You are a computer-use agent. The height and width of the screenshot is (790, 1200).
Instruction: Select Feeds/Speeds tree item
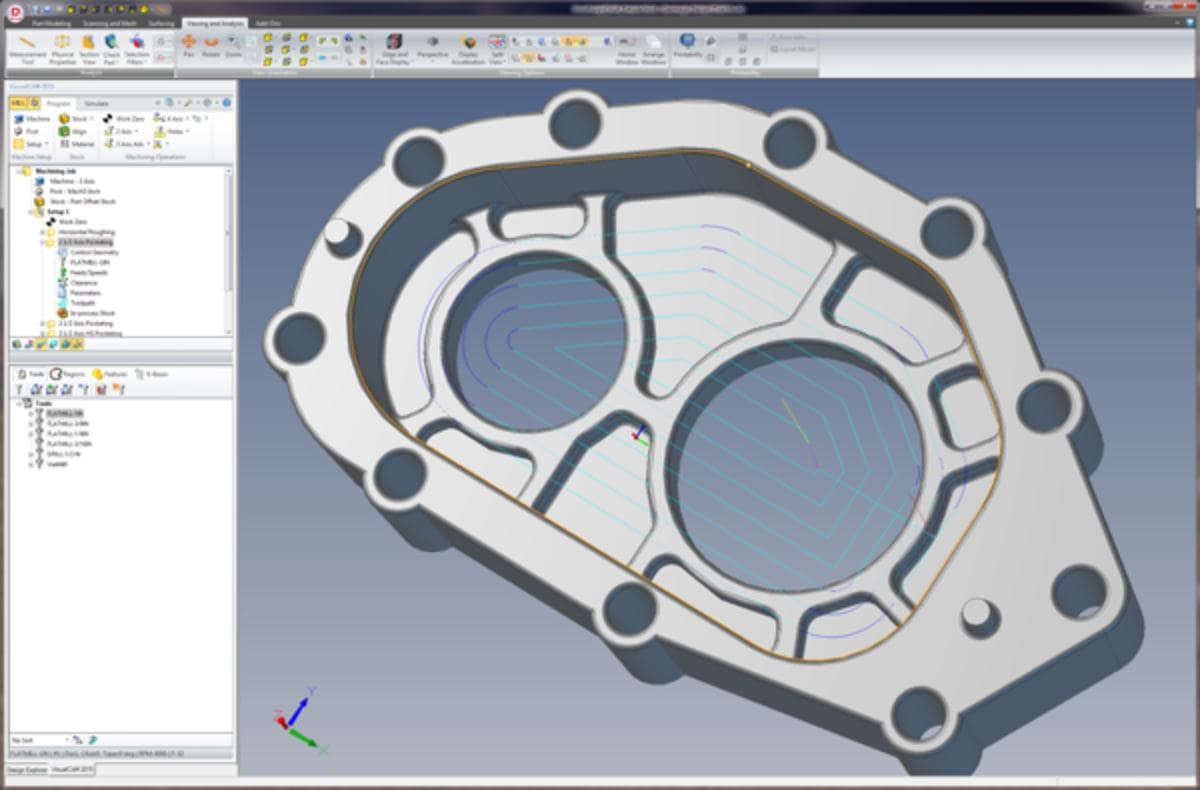[88, 272]
